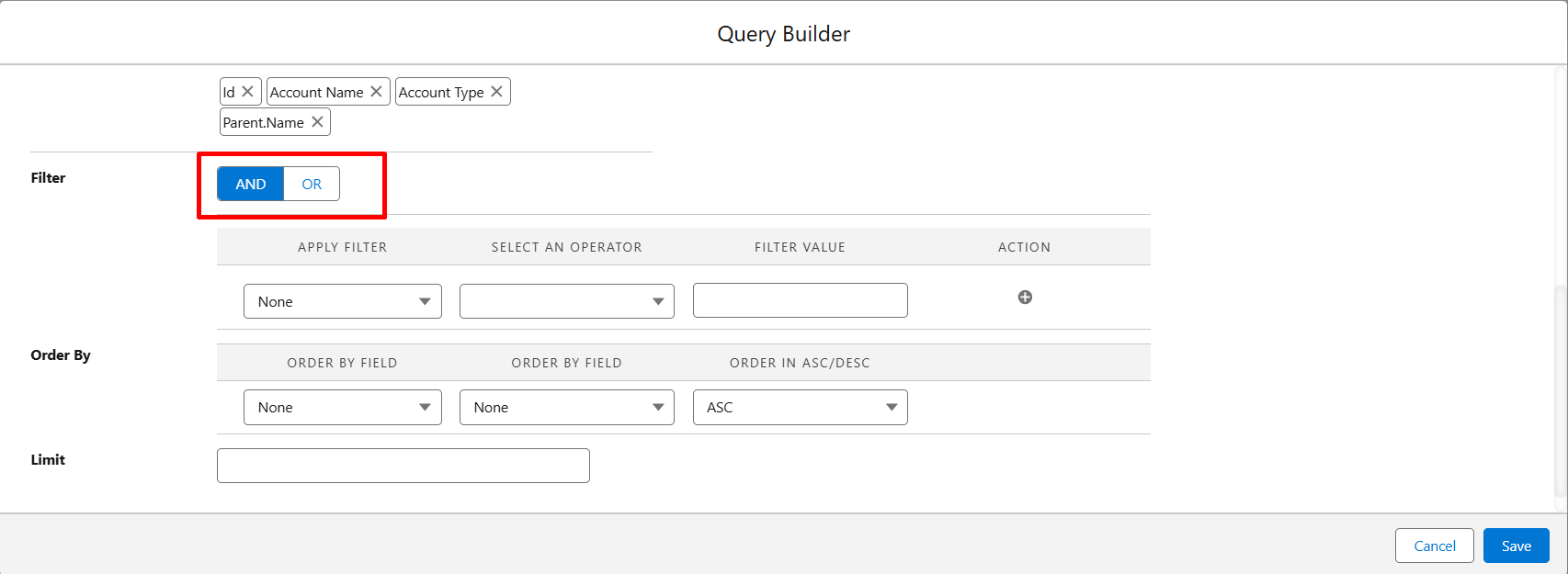Open the ASC sort order dropdown
Viewport: 1568px width, 574px height.
[x=800, y=408]
